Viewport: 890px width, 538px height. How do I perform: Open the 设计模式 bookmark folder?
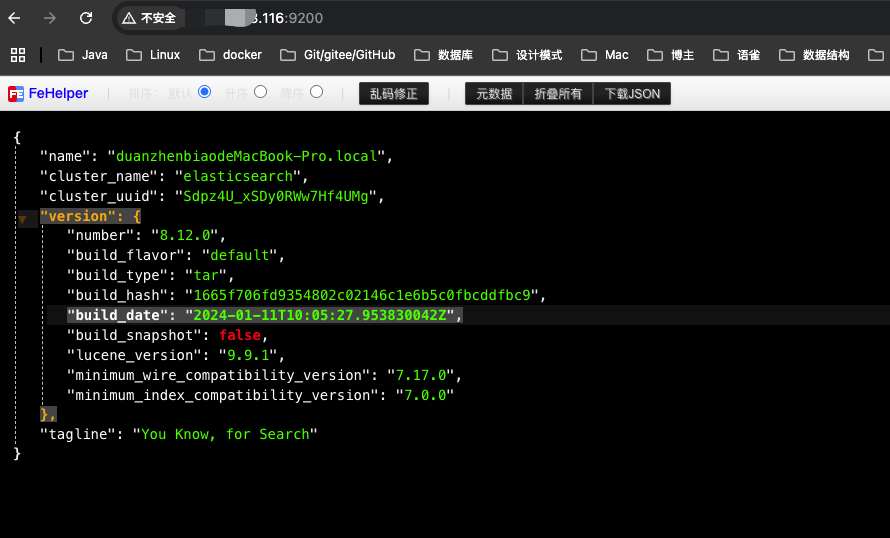click(527, 55)
